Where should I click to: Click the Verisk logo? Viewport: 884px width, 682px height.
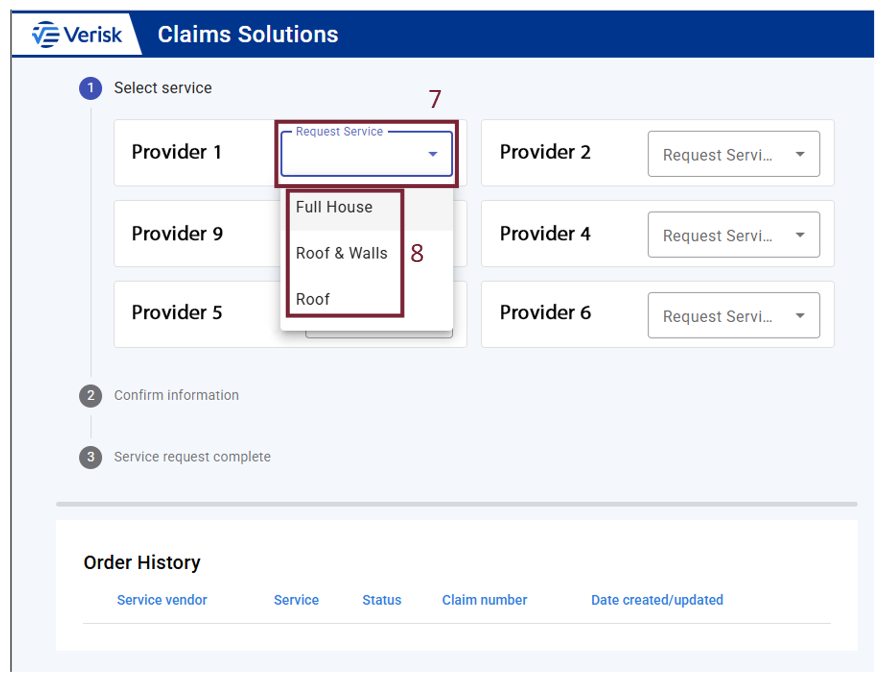coord(77,35)
